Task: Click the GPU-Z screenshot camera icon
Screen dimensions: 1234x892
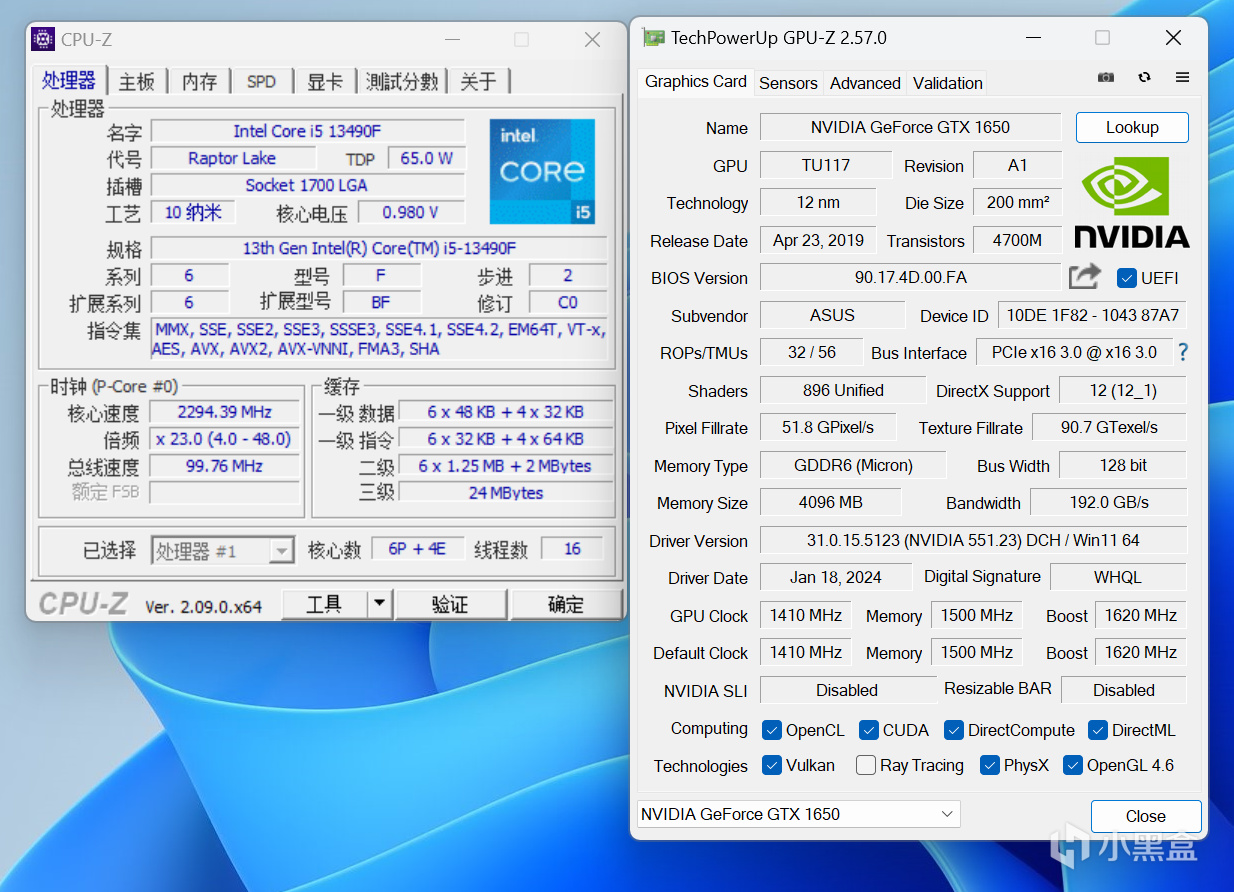Action: [1106, 77]
